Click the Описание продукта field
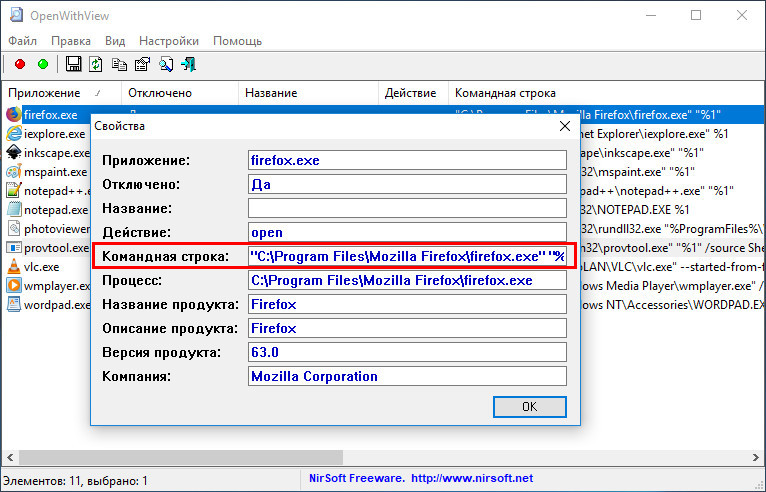The image size is (766, 492). pyautogui.click(x=407, y=328)
